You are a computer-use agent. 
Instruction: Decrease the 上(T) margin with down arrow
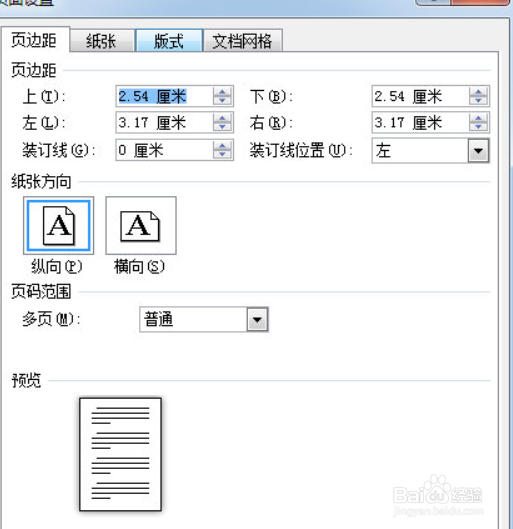pos(223,101)
